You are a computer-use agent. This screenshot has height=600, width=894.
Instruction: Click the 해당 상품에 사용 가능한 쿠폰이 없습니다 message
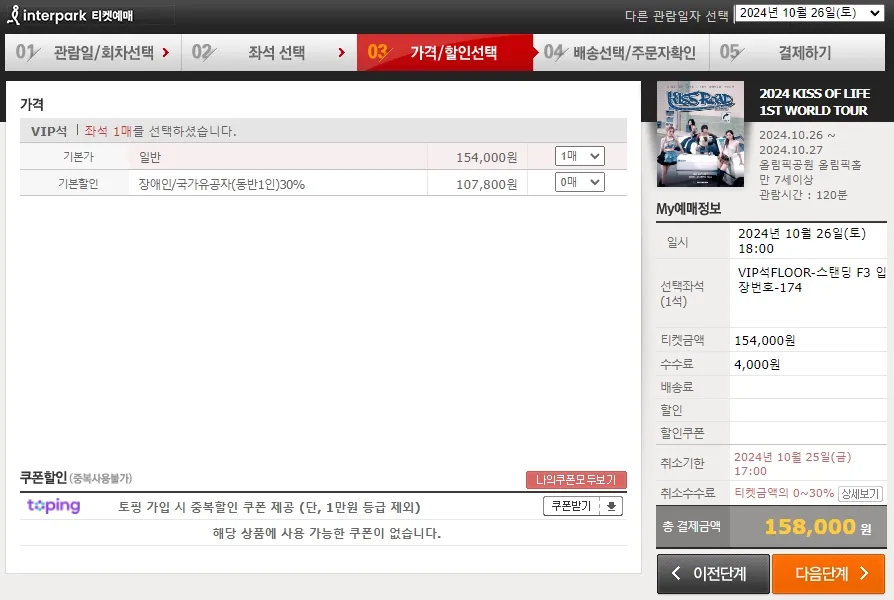pyautogui.click(x=327, y=533)
